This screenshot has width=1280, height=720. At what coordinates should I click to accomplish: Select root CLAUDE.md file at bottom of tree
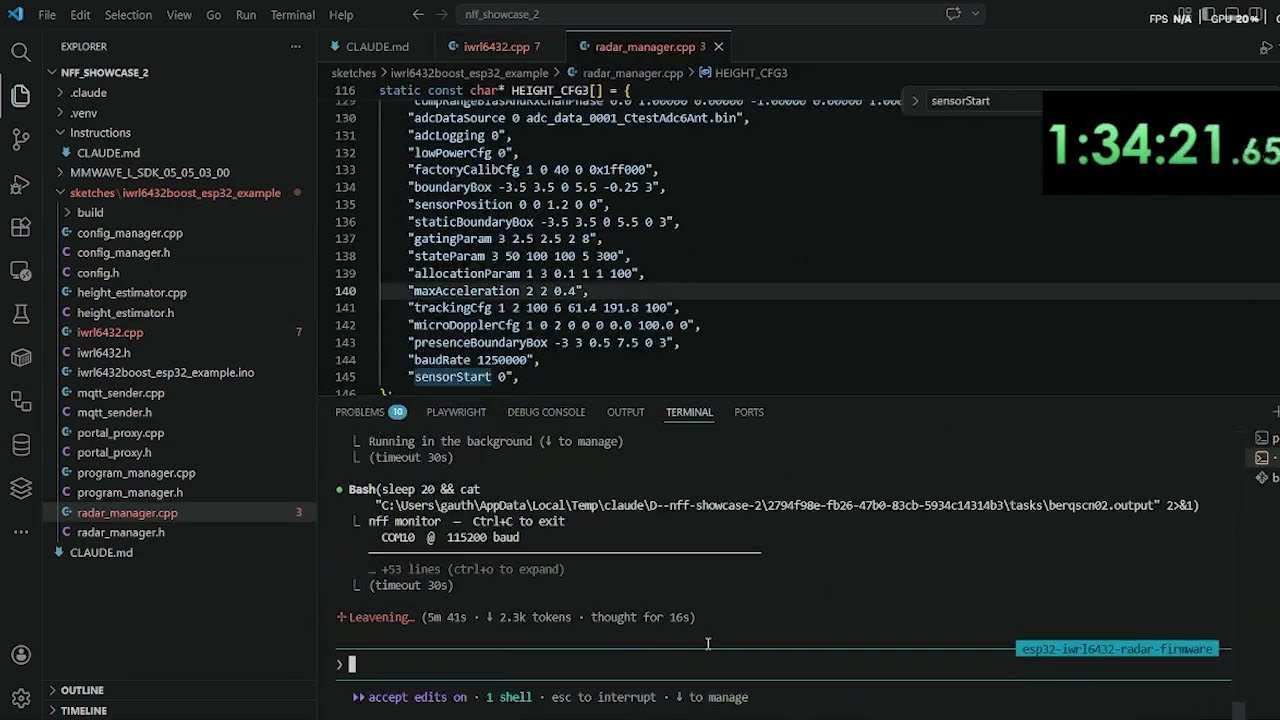coord(101,553)
